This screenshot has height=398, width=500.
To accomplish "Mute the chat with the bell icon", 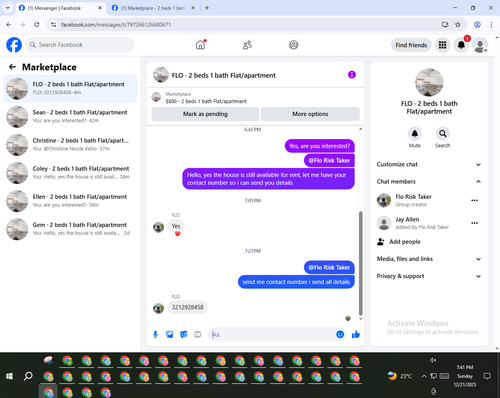I will pos(415,134).
